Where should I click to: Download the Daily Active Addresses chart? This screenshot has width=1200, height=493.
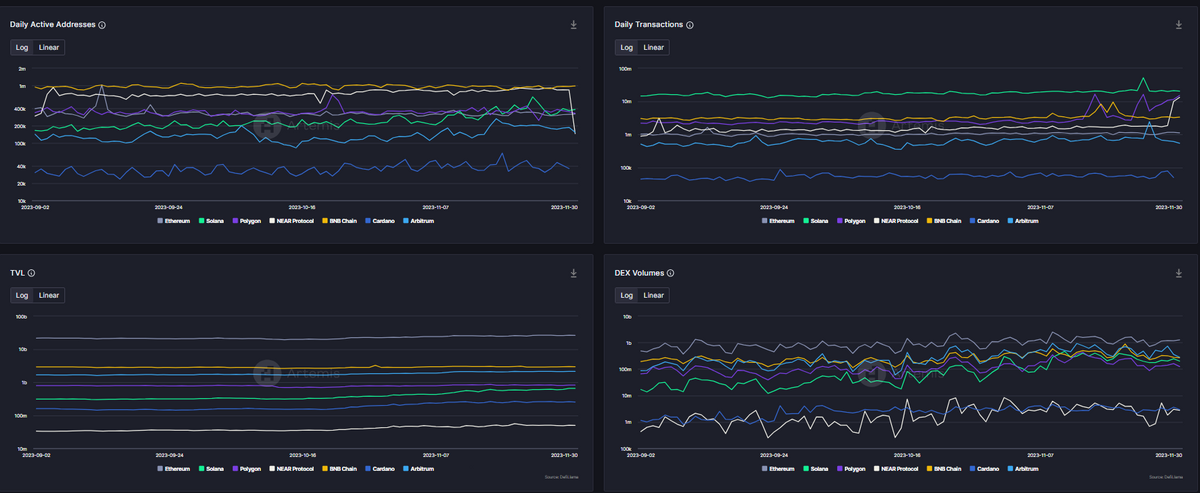574,24
